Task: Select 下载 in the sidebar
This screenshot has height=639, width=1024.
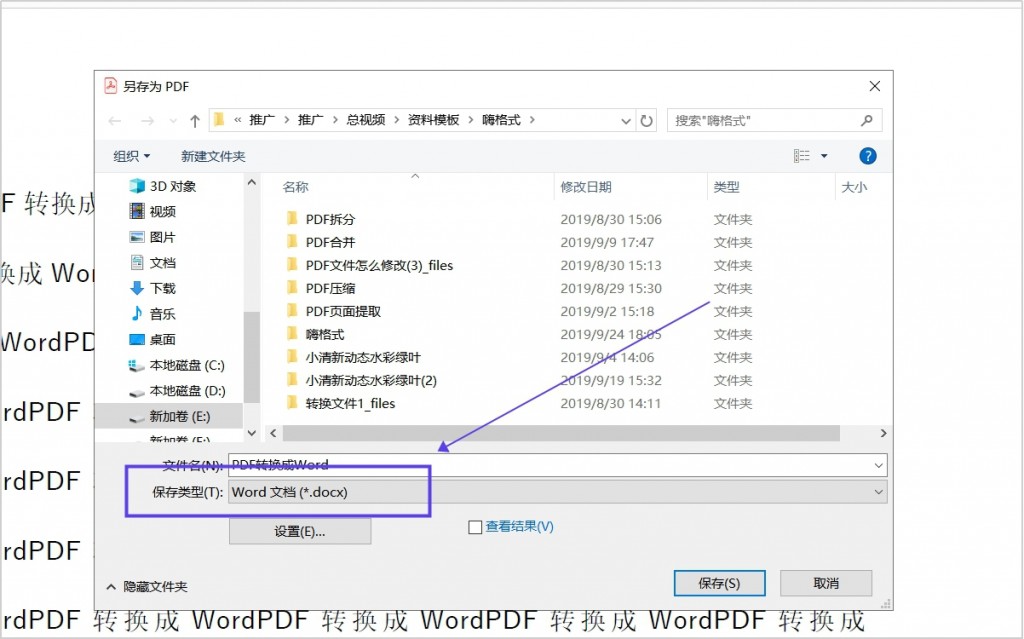Action: (x=153, y=288)
